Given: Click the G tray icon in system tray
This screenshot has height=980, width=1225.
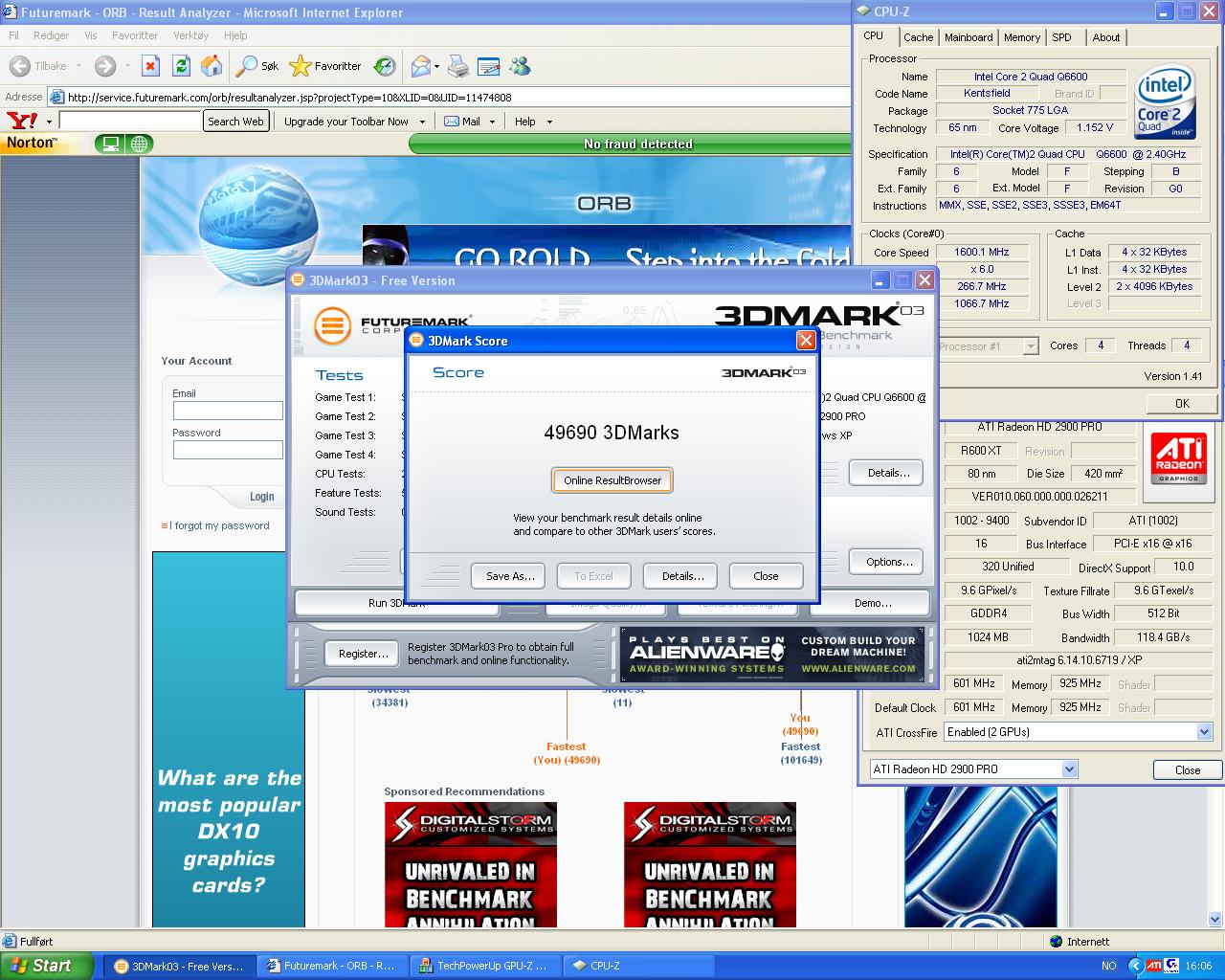Looking at the screenshot, I should 1172,966.
